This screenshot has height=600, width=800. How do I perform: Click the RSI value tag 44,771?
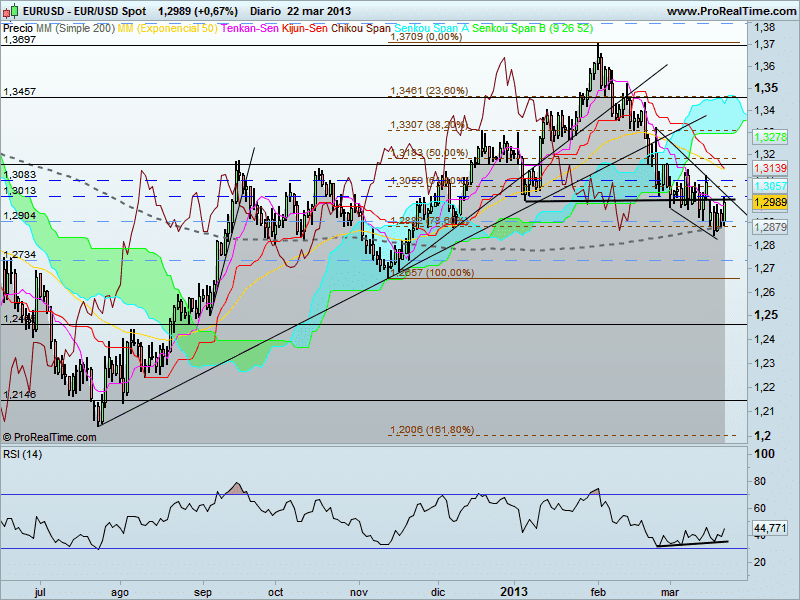(x=770, y=528)
